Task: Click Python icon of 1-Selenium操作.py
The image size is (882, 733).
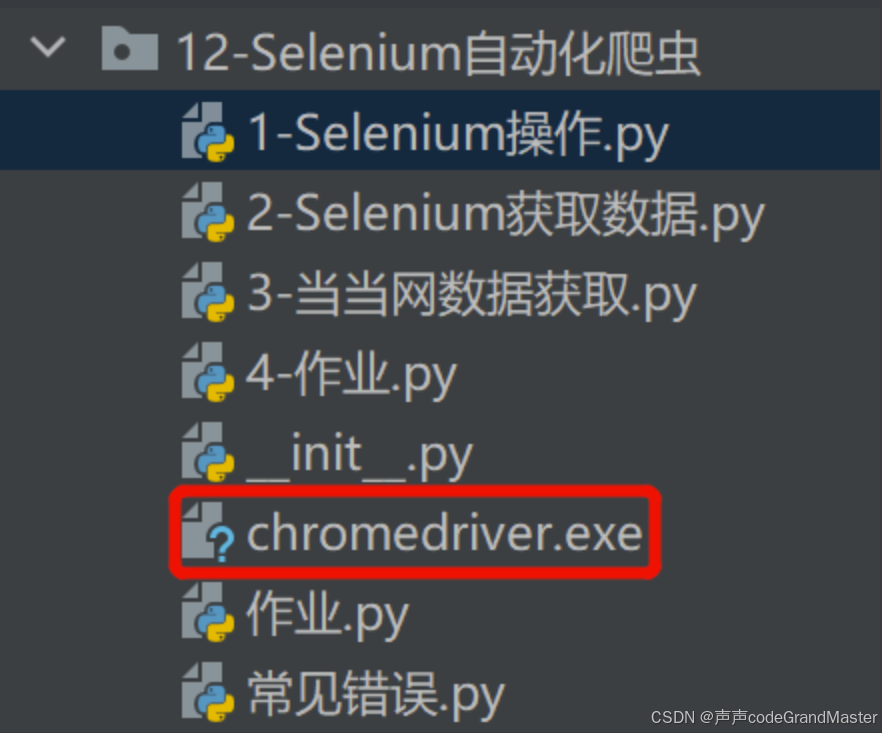Action: coord(208,132)
